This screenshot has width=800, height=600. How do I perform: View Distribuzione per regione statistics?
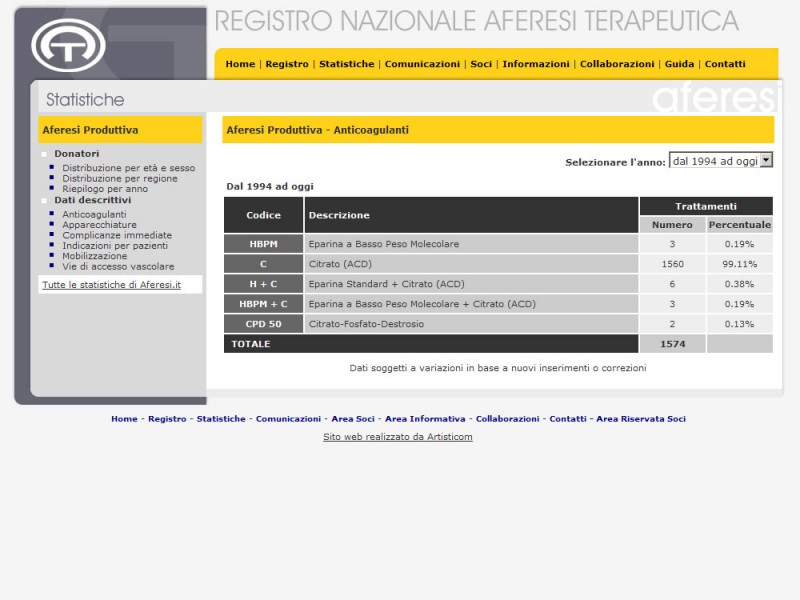click(120, 179)
